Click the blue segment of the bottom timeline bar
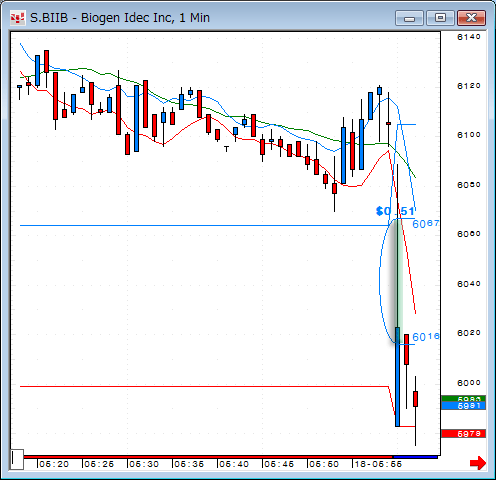The height and width of the screenshot is (480, 496). point(415,457)
